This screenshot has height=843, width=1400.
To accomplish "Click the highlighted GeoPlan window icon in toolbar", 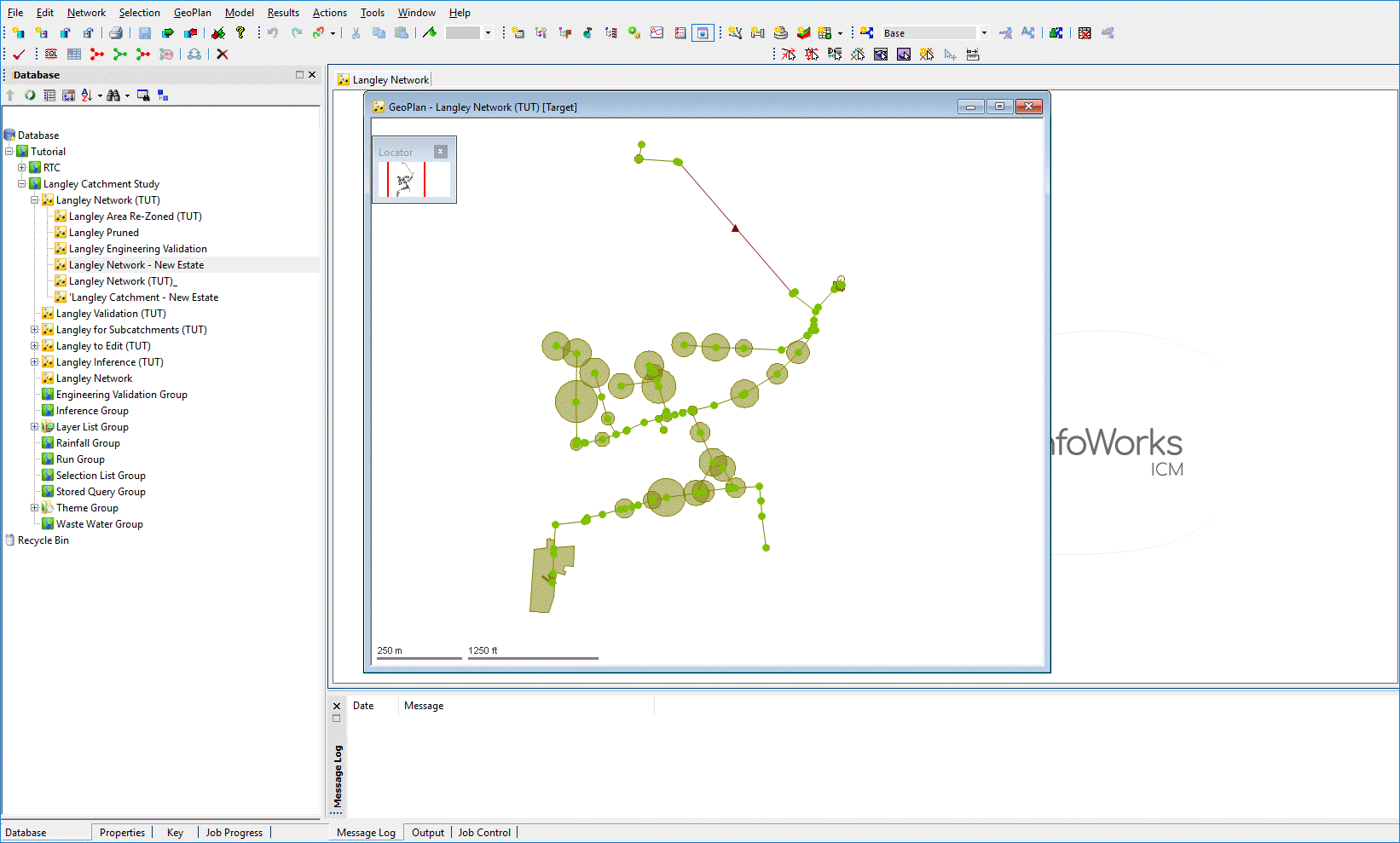I will pos(703,33).
